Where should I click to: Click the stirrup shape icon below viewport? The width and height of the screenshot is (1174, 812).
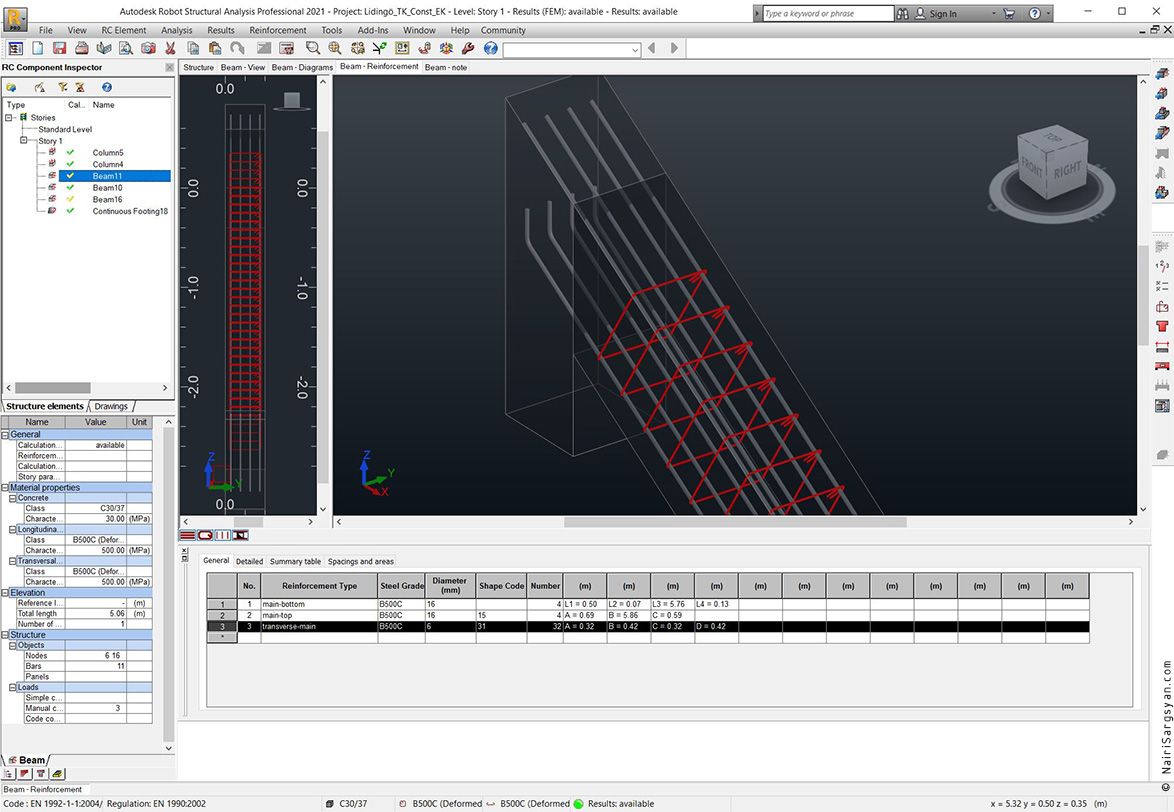[205, 535]
